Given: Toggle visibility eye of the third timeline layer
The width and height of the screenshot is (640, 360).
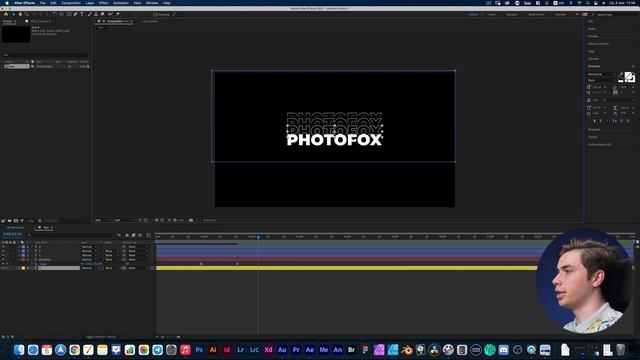Looking at the screenshot, I should click(3, 255).
